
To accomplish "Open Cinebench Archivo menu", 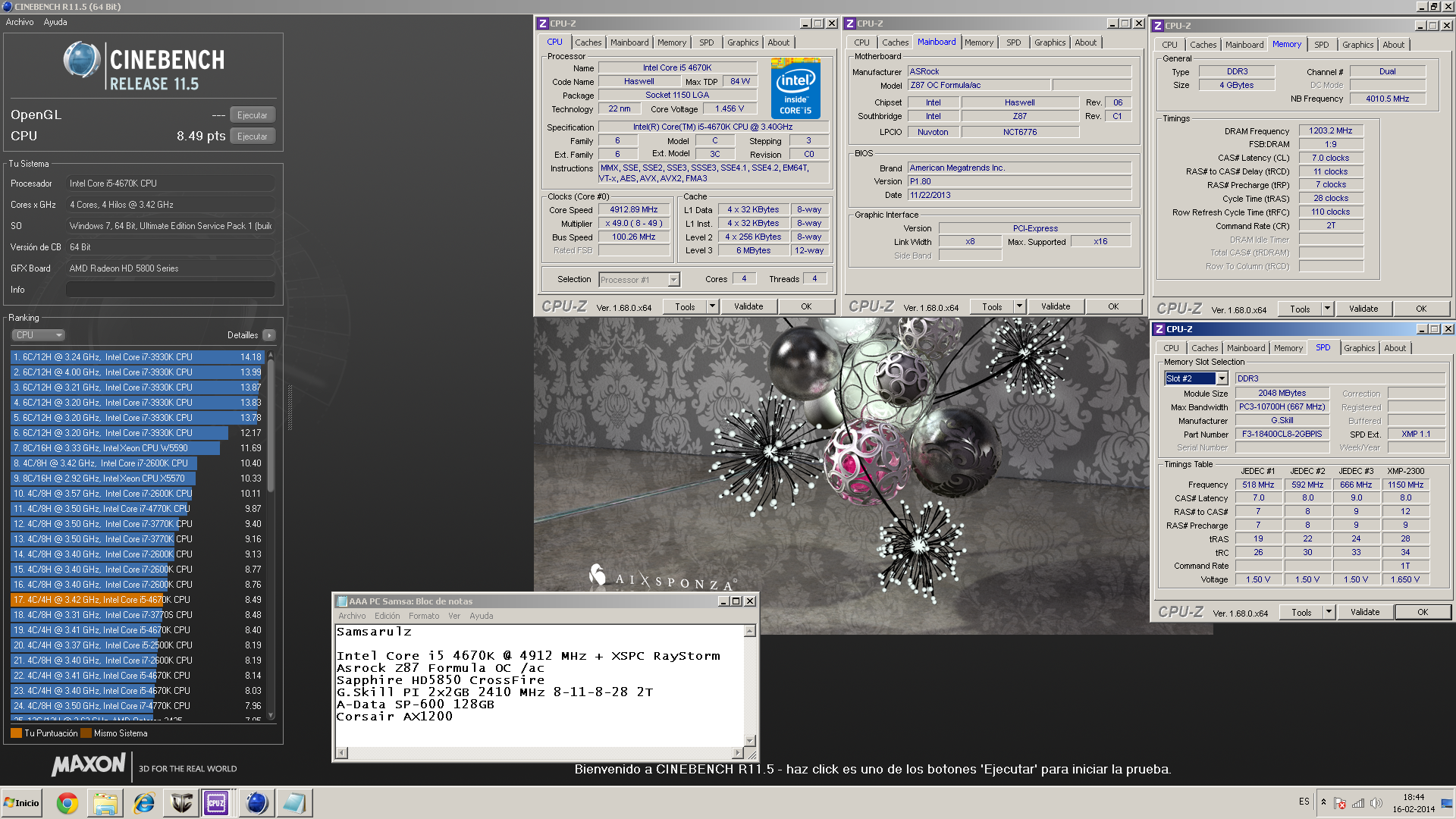I will pos(20,22).
